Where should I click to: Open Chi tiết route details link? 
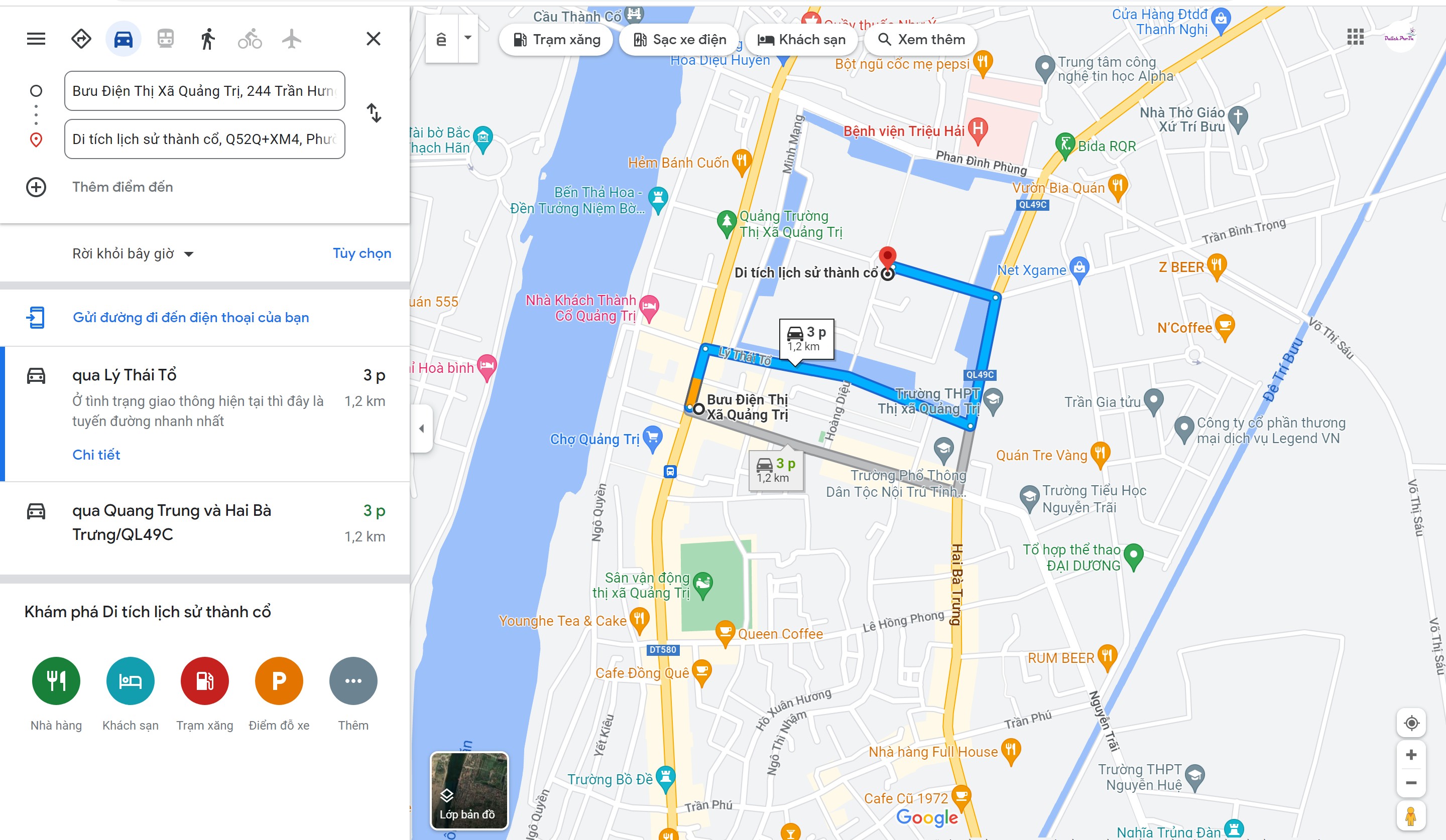tap(96, 455)
